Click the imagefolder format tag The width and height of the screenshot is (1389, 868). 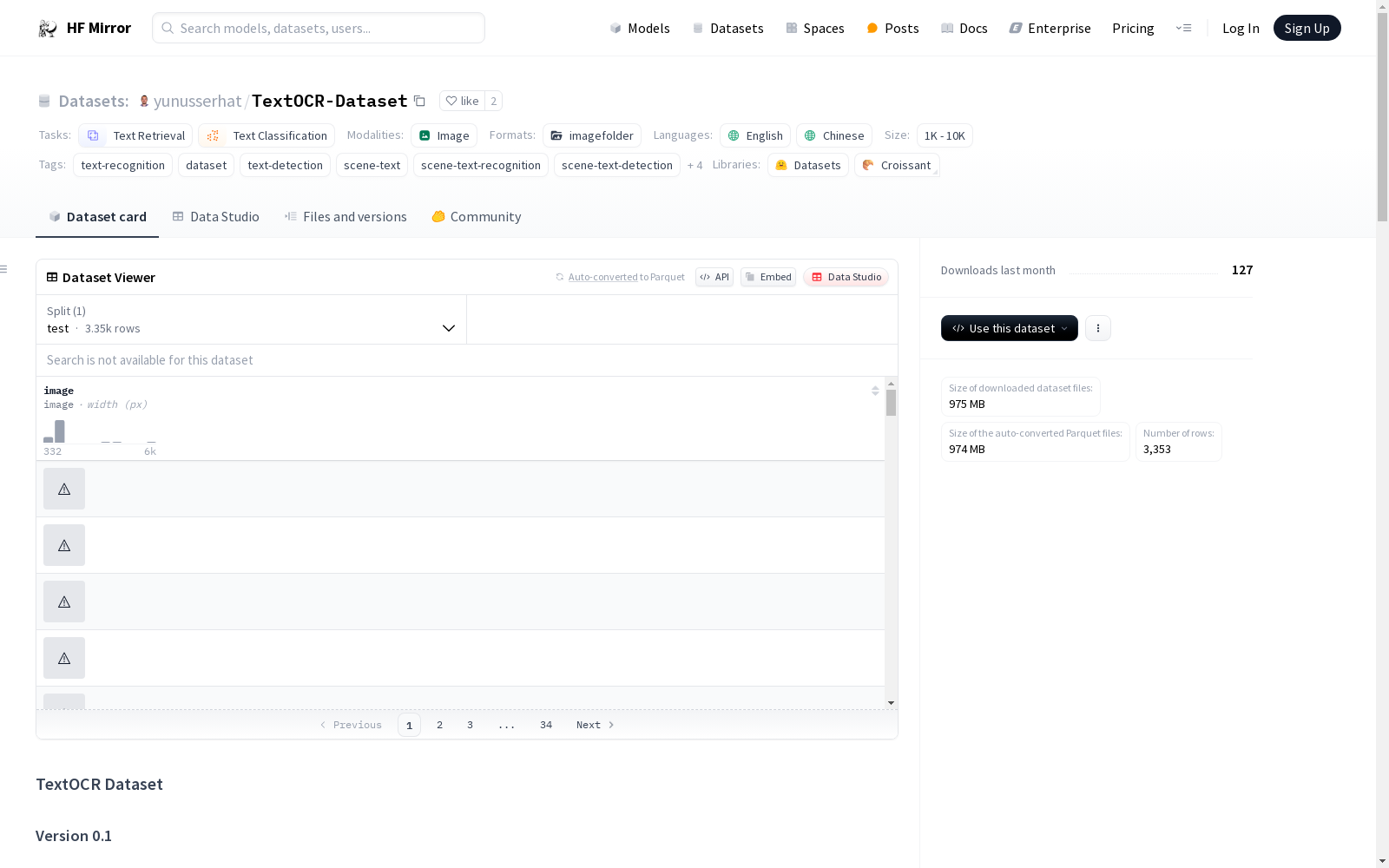pos(592,135)
